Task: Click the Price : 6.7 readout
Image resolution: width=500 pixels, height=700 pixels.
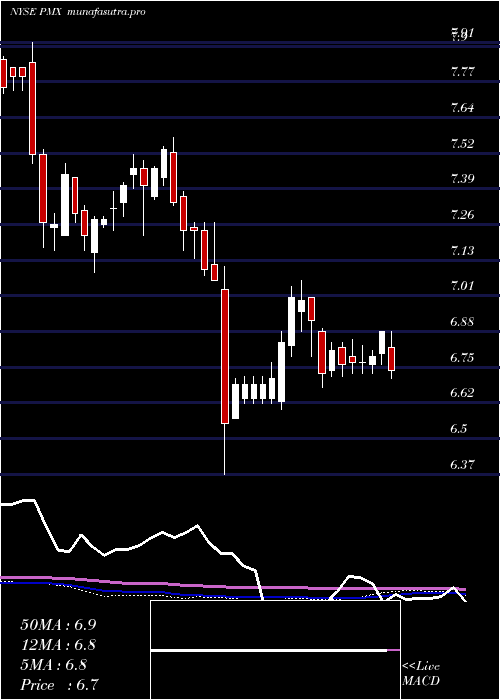Action: (59, 685)
